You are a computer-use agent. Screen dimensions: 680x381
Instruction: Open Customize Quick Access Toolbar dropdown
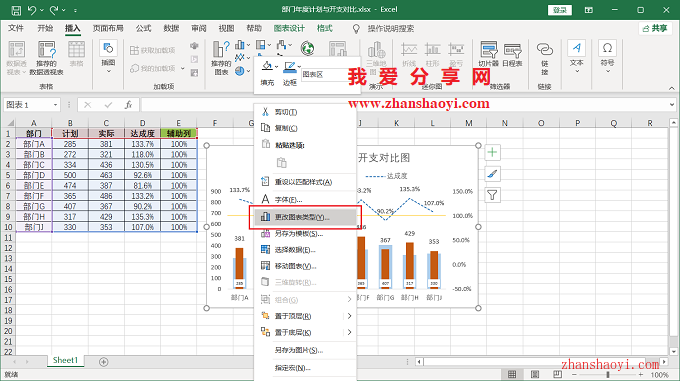click(x=75, y=10)
